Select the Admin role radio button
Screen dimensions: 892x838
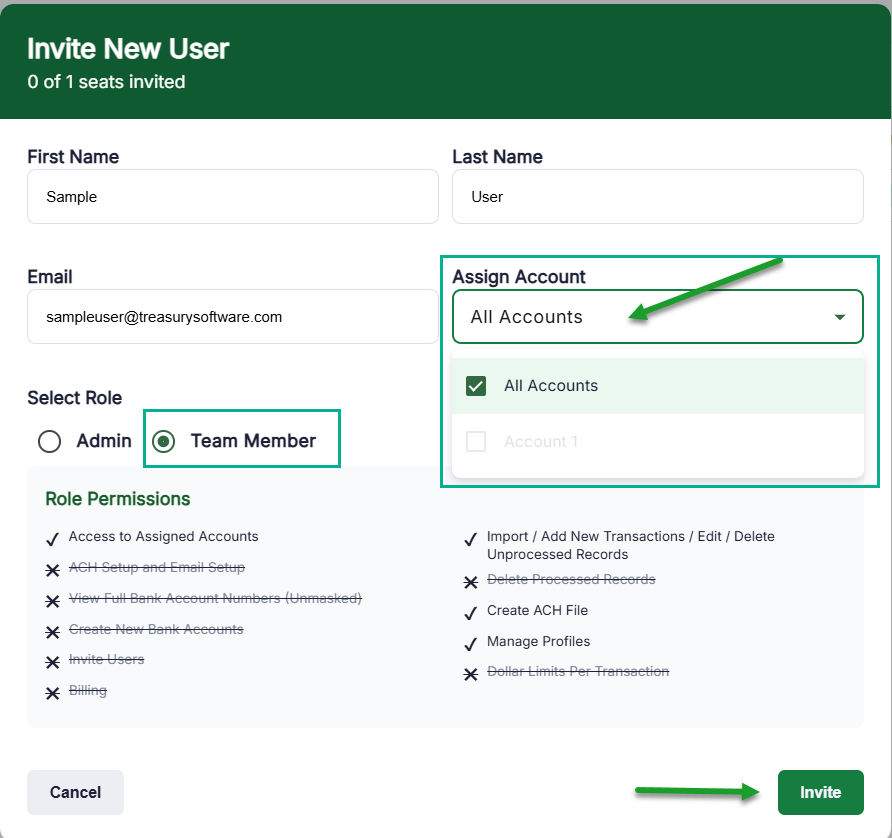49,441
